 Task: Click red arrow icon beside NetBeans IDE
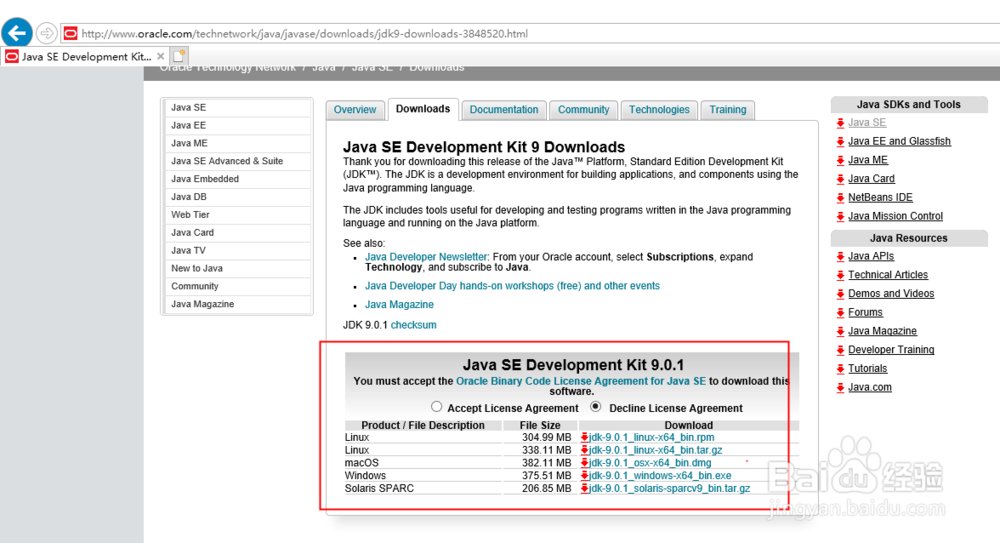tap(841, 198)
